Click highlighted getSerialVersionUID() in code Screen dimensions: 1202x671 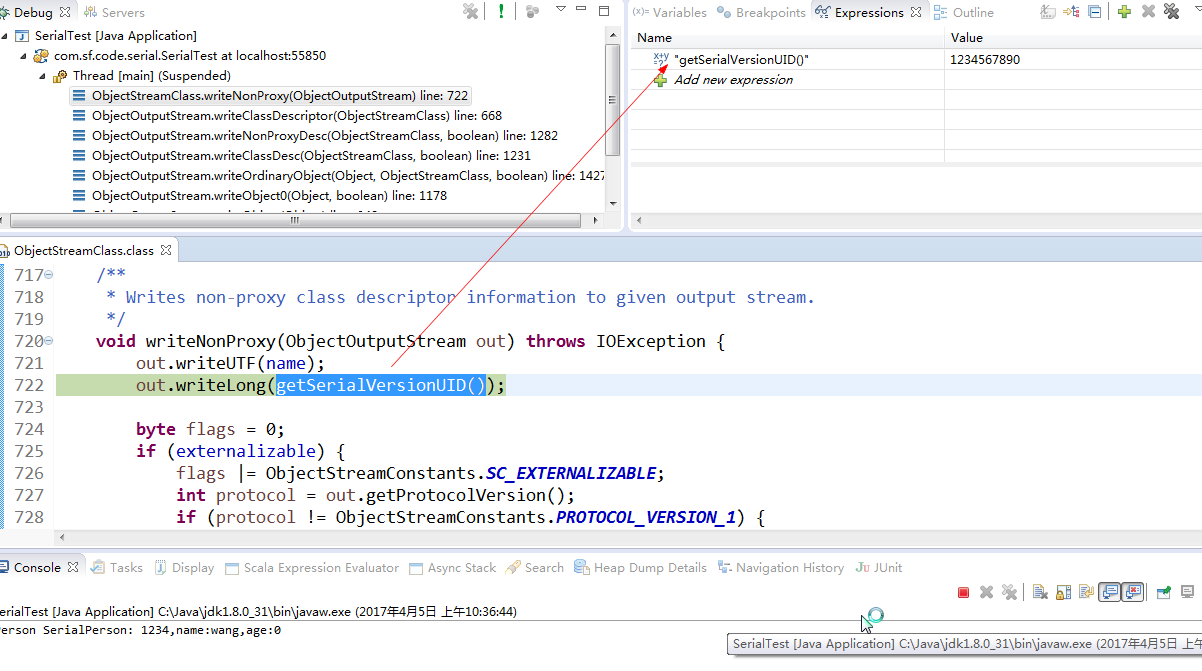(x=380, y=385)
